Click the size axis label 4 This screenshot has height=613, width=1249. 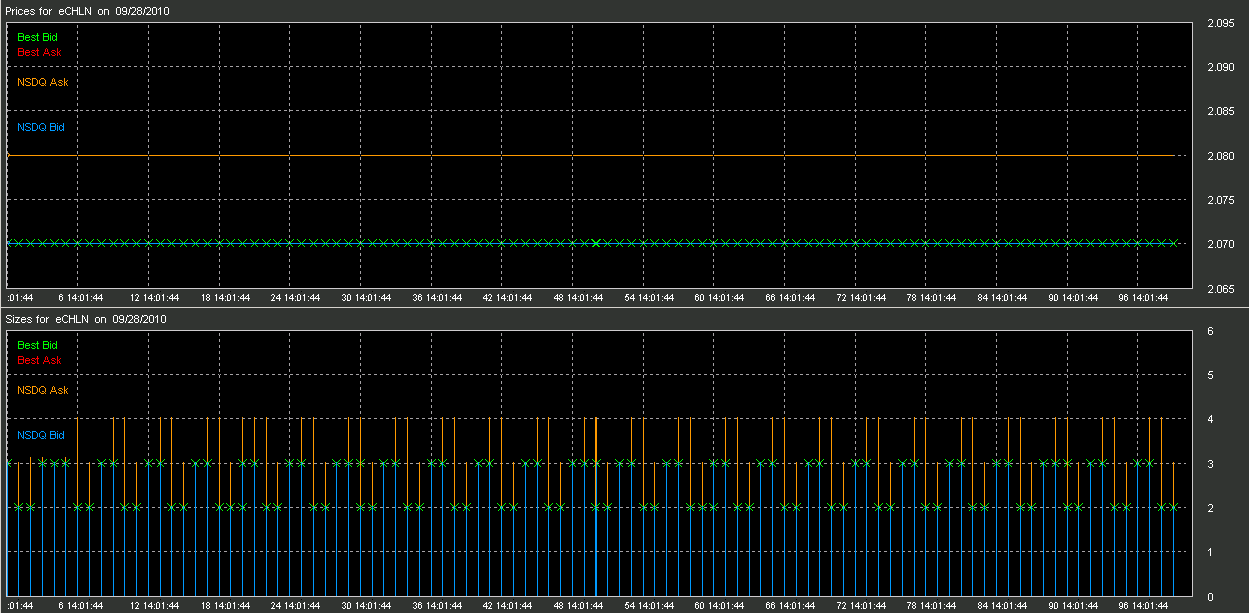[1211, 419]
